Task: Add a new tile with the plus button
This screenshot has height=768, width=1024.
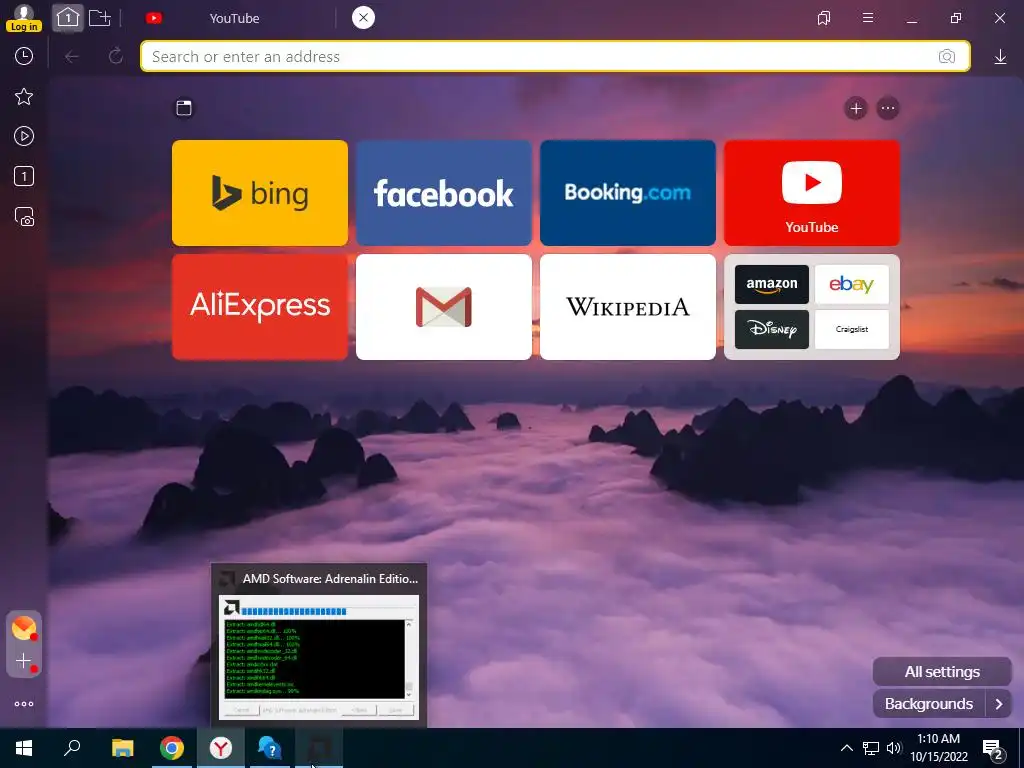Action: pos(856,108)
